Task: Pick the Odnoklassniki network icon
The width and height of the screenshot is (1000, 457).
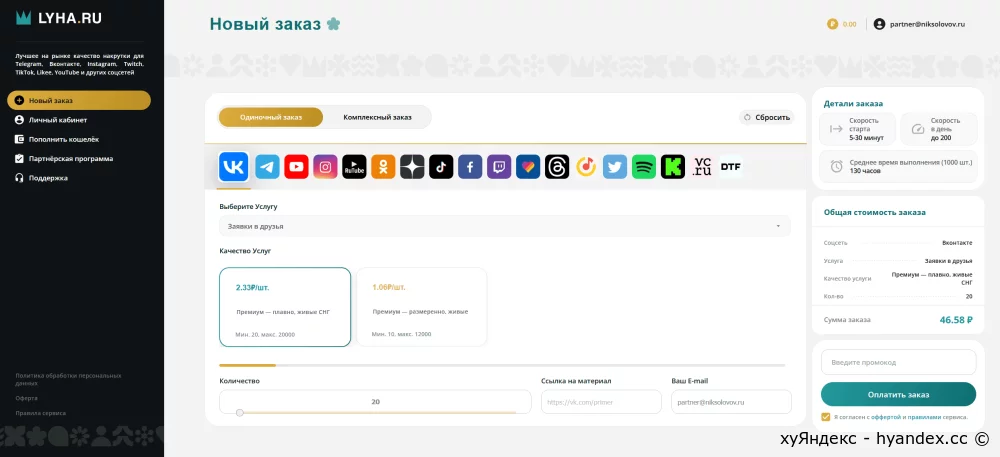Action: tap(383, 167)
